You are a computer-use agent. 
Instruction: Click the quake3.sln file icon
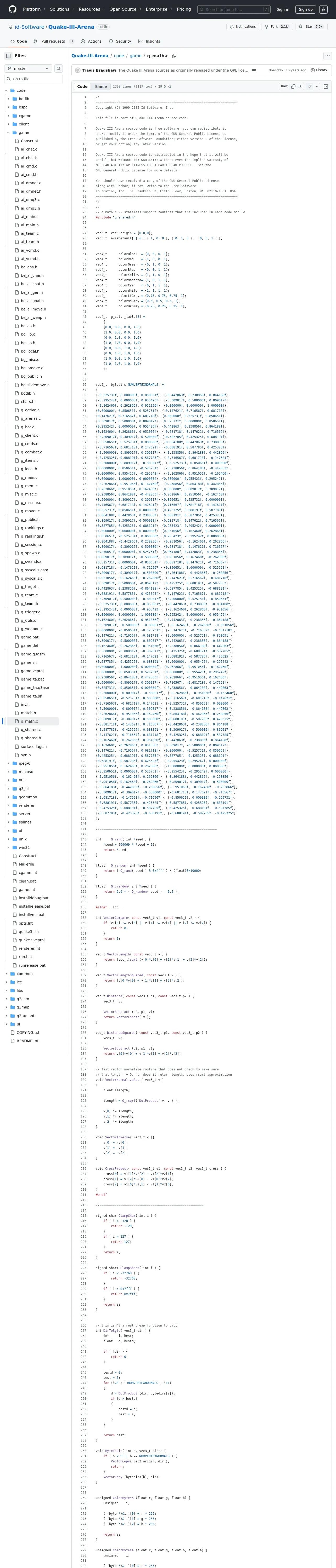[x=15, y=931]
